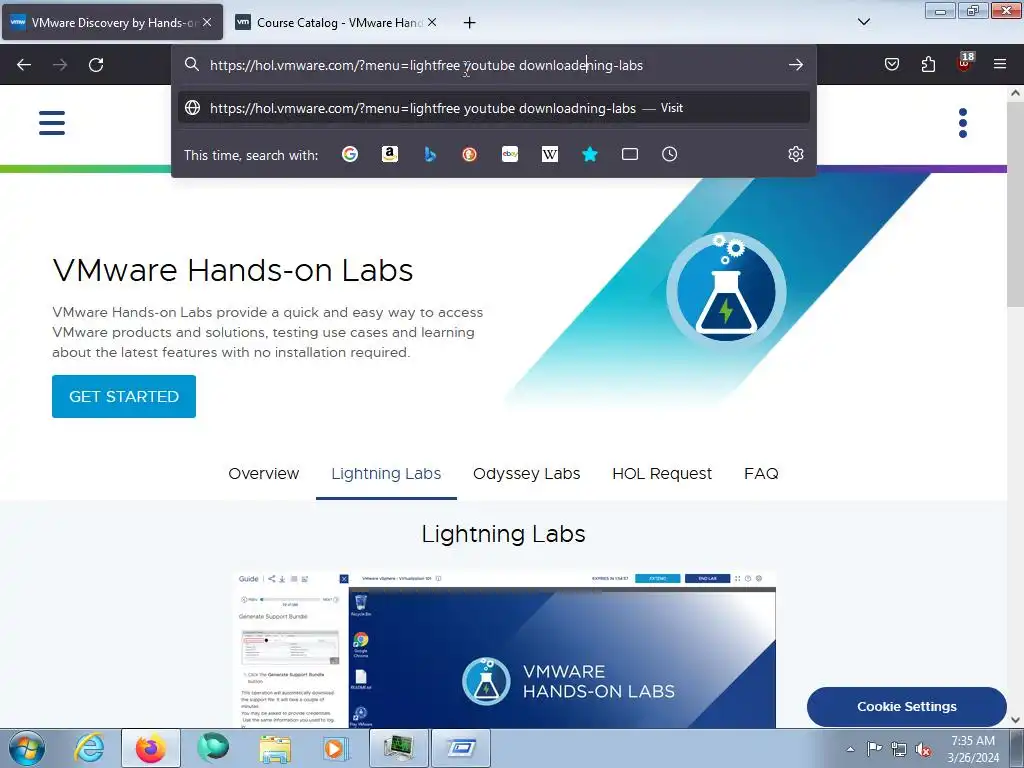Click the Lightning Labs video thumbnail
The height and width of the screenshot is (768, 1024).
click(x=504, y=650)
